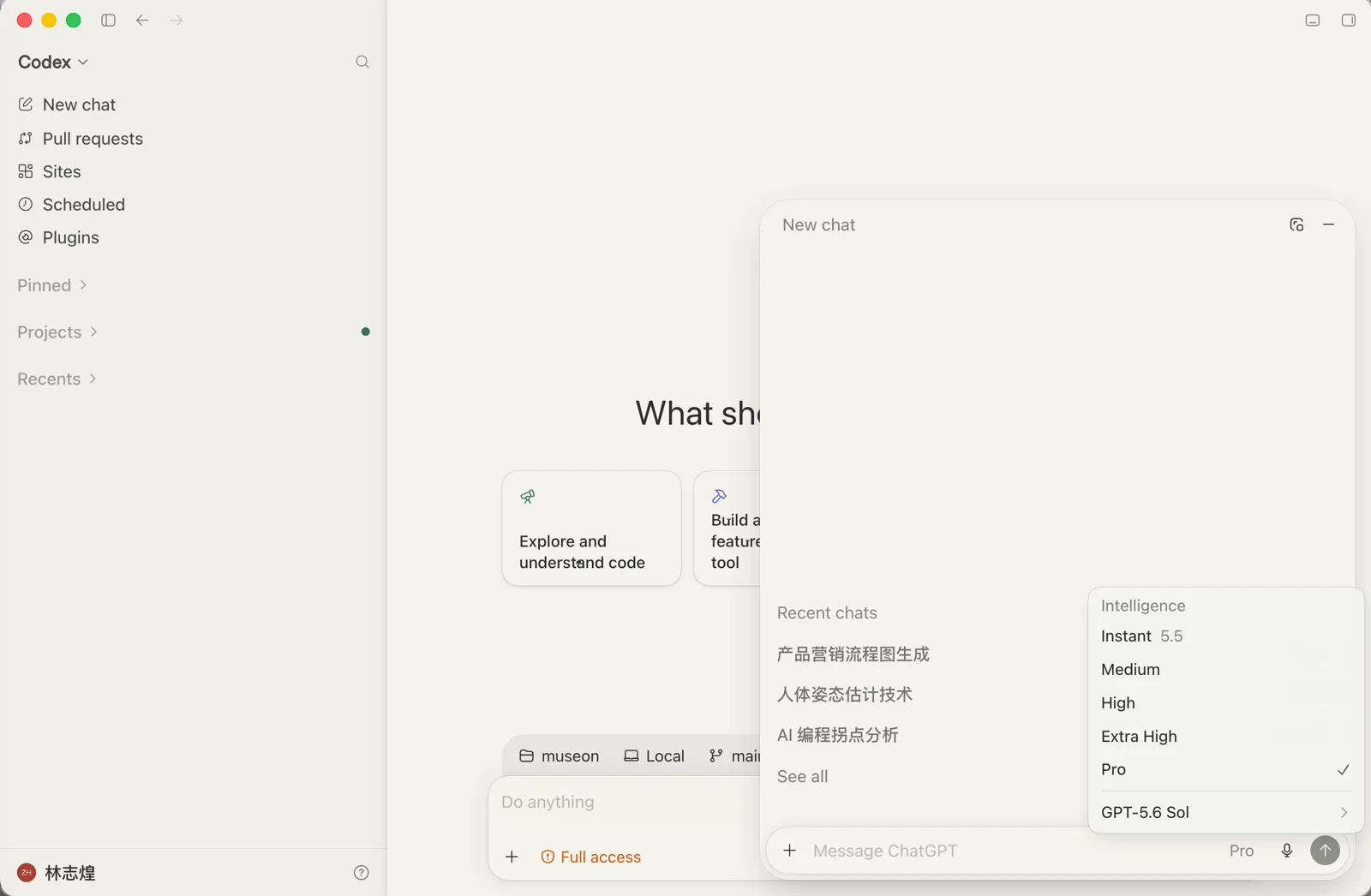This screenshot has height=896, width=1371.
Task: Open recent chat 人体姿态估计技术
Action: [845, 695]
